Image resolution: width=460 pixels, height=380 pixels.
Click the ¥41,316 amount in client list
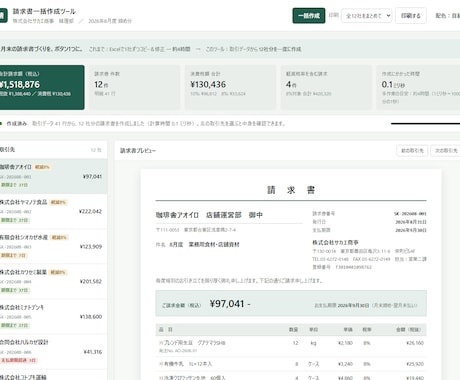pos(93,352)
